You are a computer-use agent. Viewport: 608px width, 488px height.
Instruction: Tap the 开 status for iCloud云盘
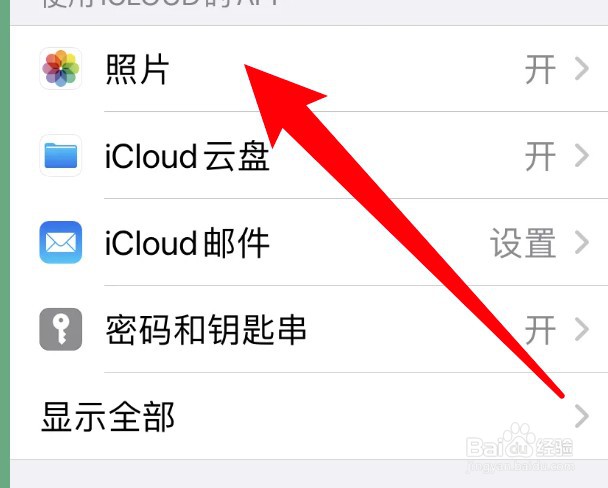[540, 156]
